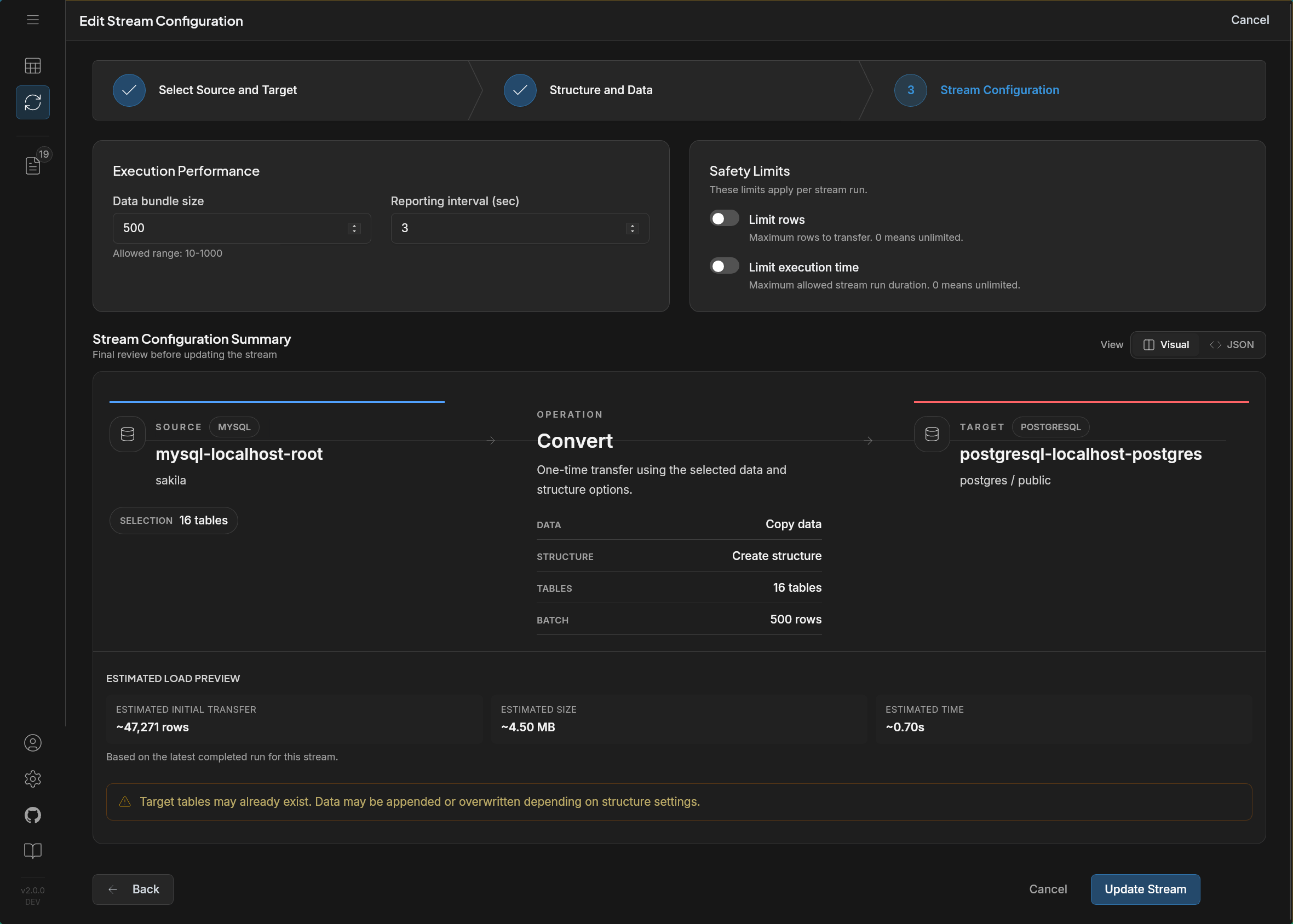Go to Structure and Data step
This screenshot has height=924, width=1293.
coord(601,90)
